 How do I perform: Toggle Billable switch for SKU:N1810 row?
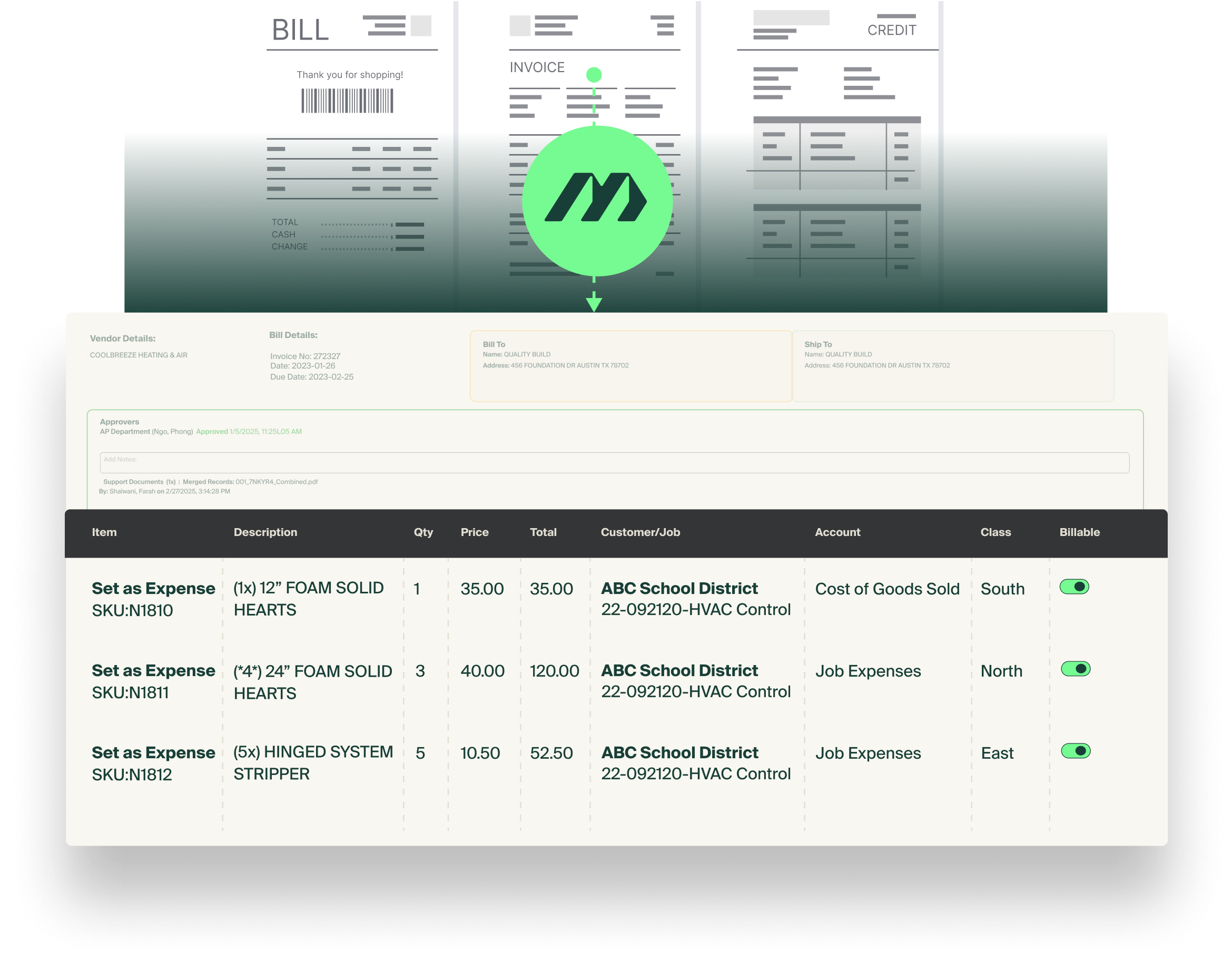pyautogui.click(x=1074, y=587)
